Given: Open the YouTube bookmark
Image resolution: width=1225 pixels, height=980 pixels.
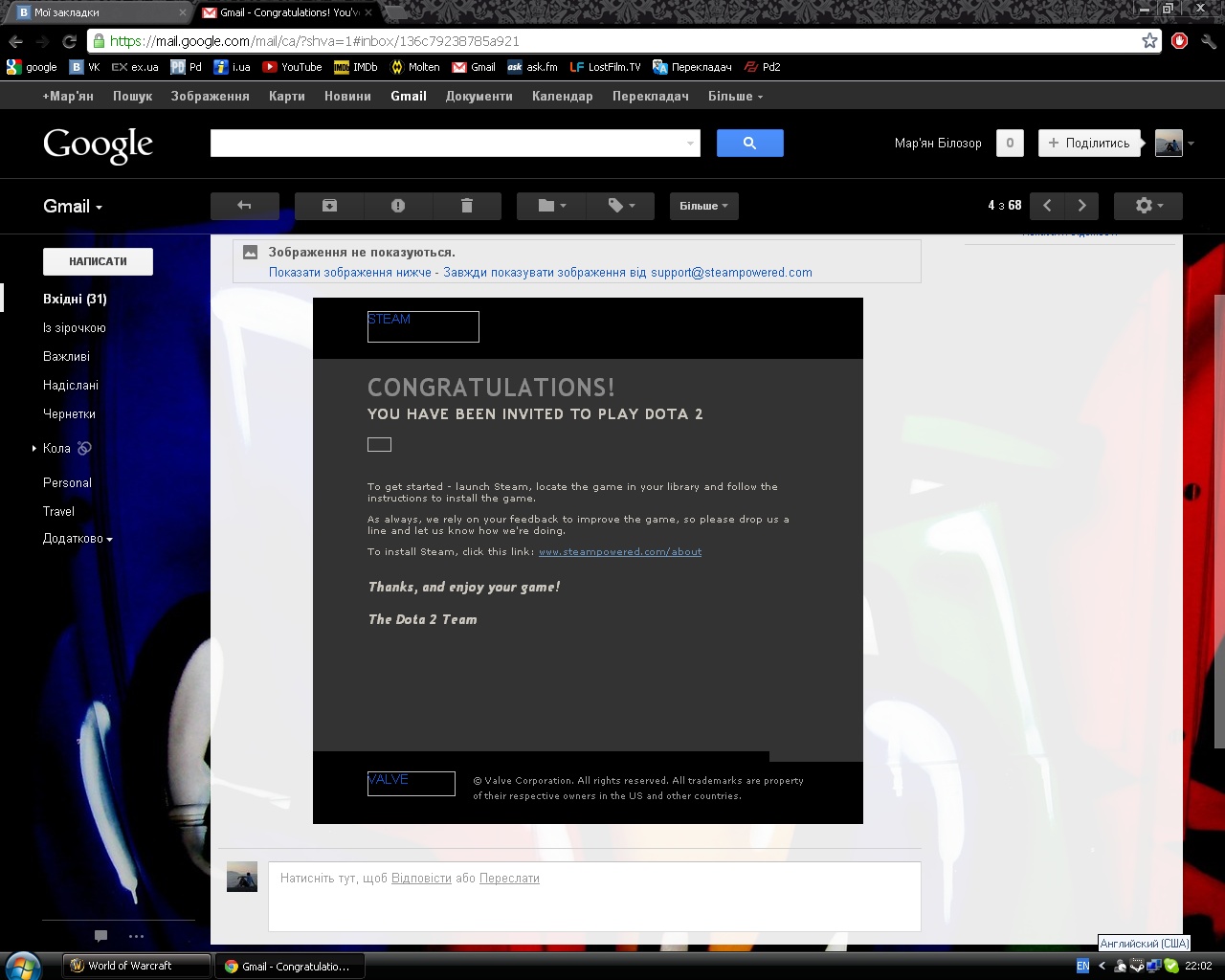Looking at the screenshot, I should (292, 67).
